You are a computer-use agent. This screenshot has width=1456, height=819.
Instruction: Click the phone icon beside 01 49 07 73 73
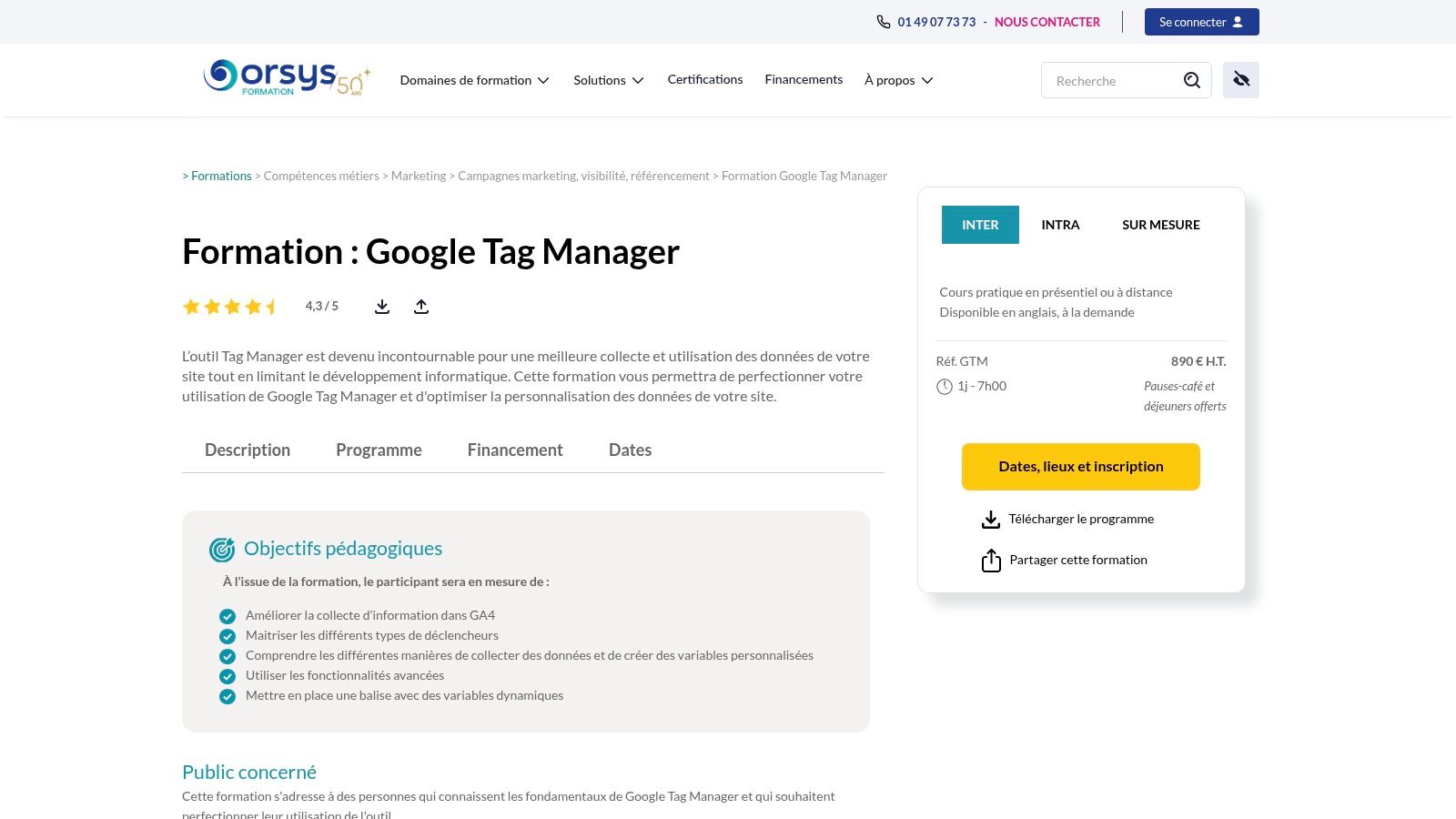(x=884, y=22)
